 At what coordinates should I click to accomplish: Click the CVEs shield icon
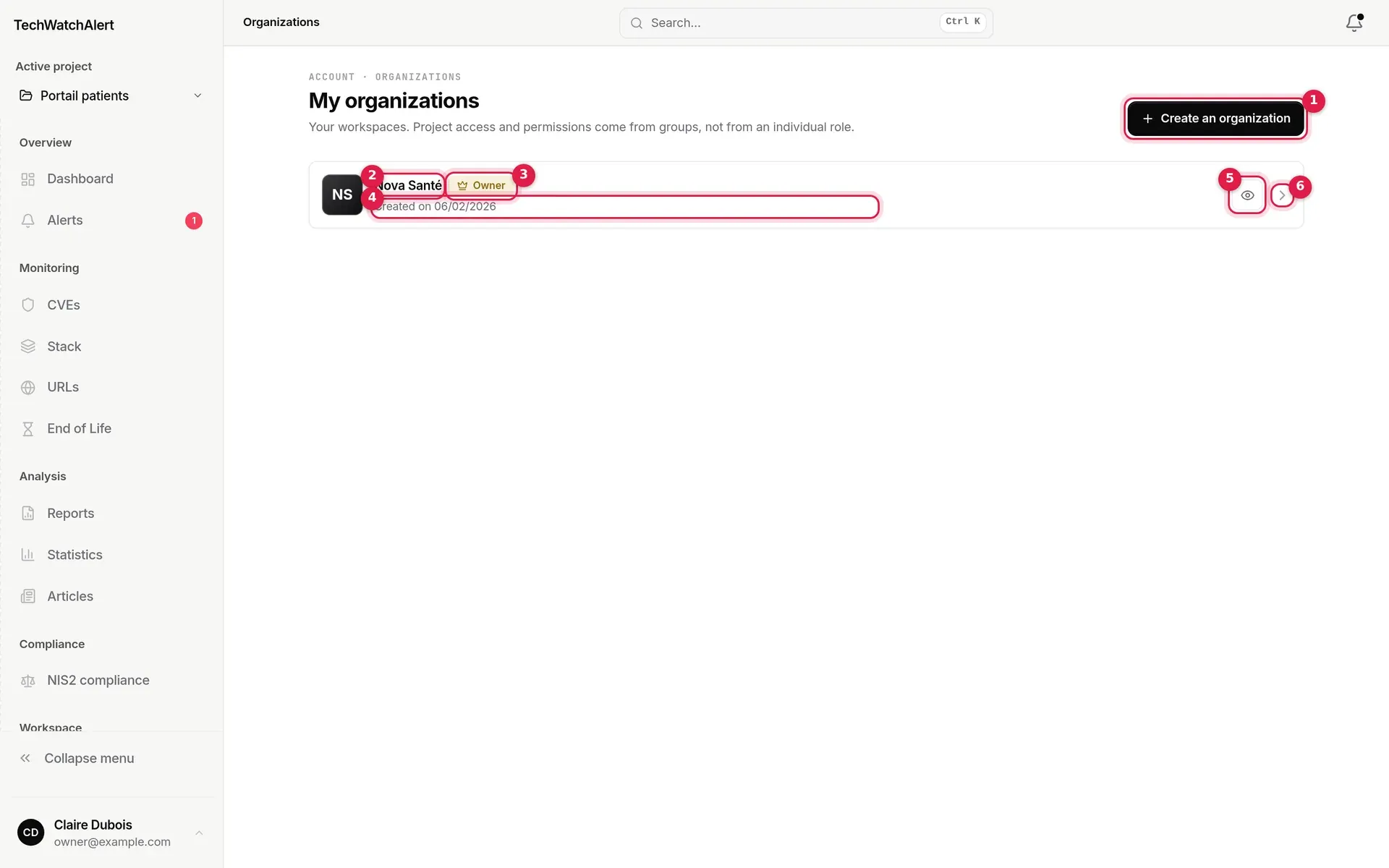28,305
